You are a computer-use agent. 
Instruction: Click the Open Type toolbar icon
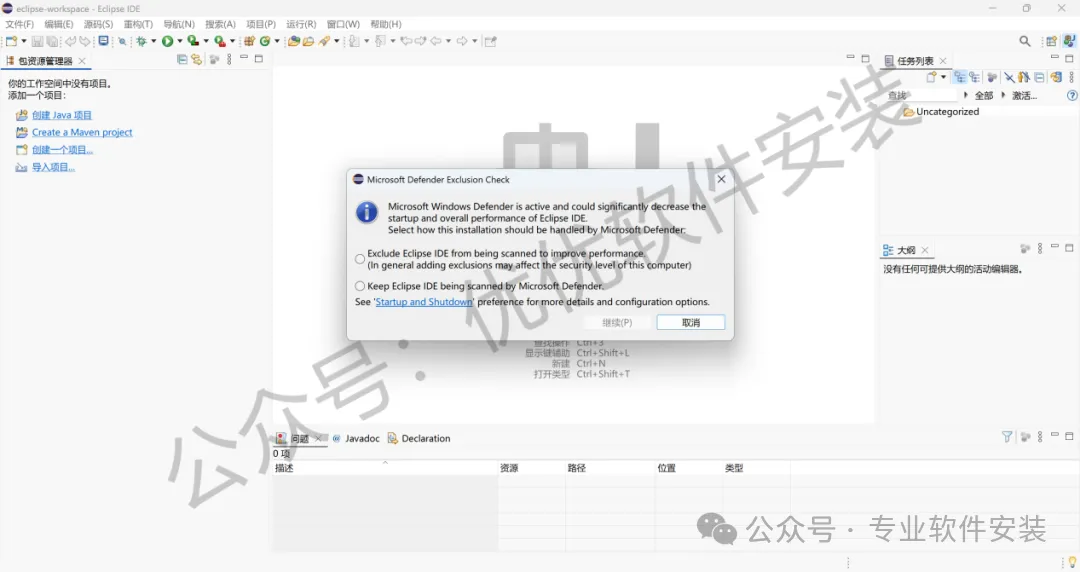[x=293, y=41]
